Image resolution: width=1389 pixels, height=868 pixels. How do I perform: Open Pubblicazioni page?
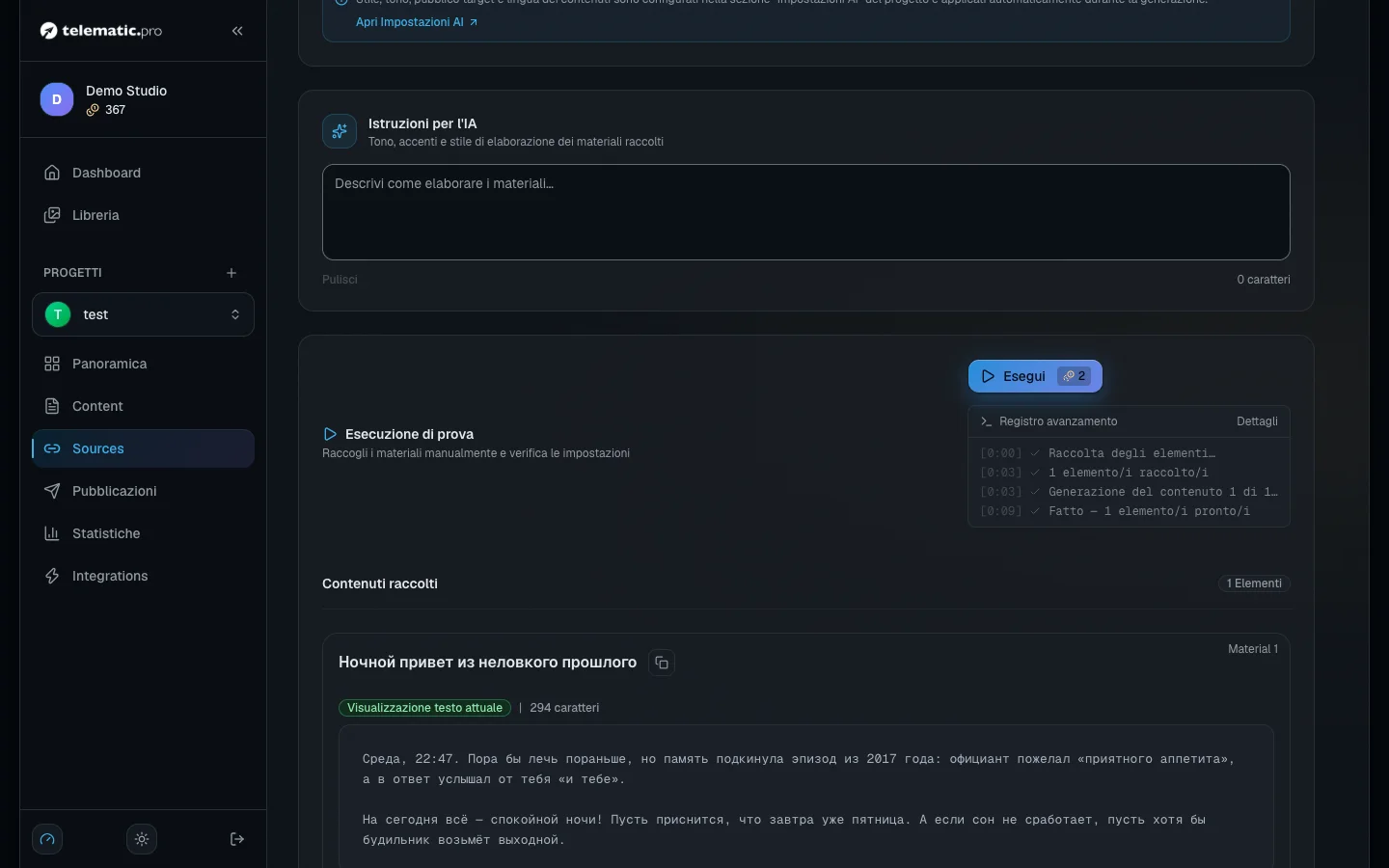(x=143, y=491)
